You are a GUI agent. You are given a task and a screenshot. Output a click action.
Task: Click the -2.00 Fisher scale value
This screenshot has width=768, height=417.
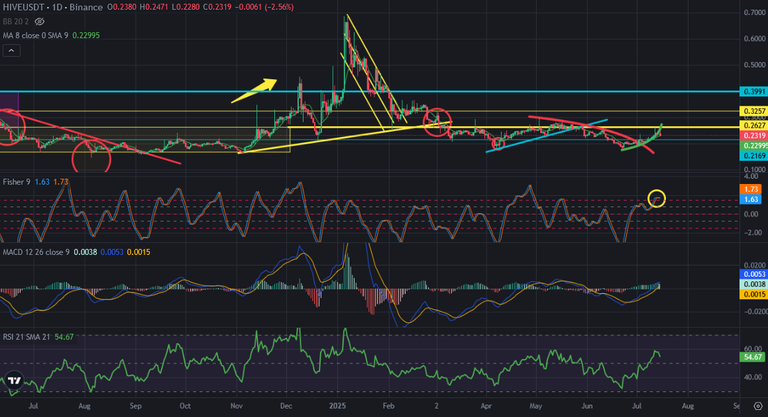752,233
